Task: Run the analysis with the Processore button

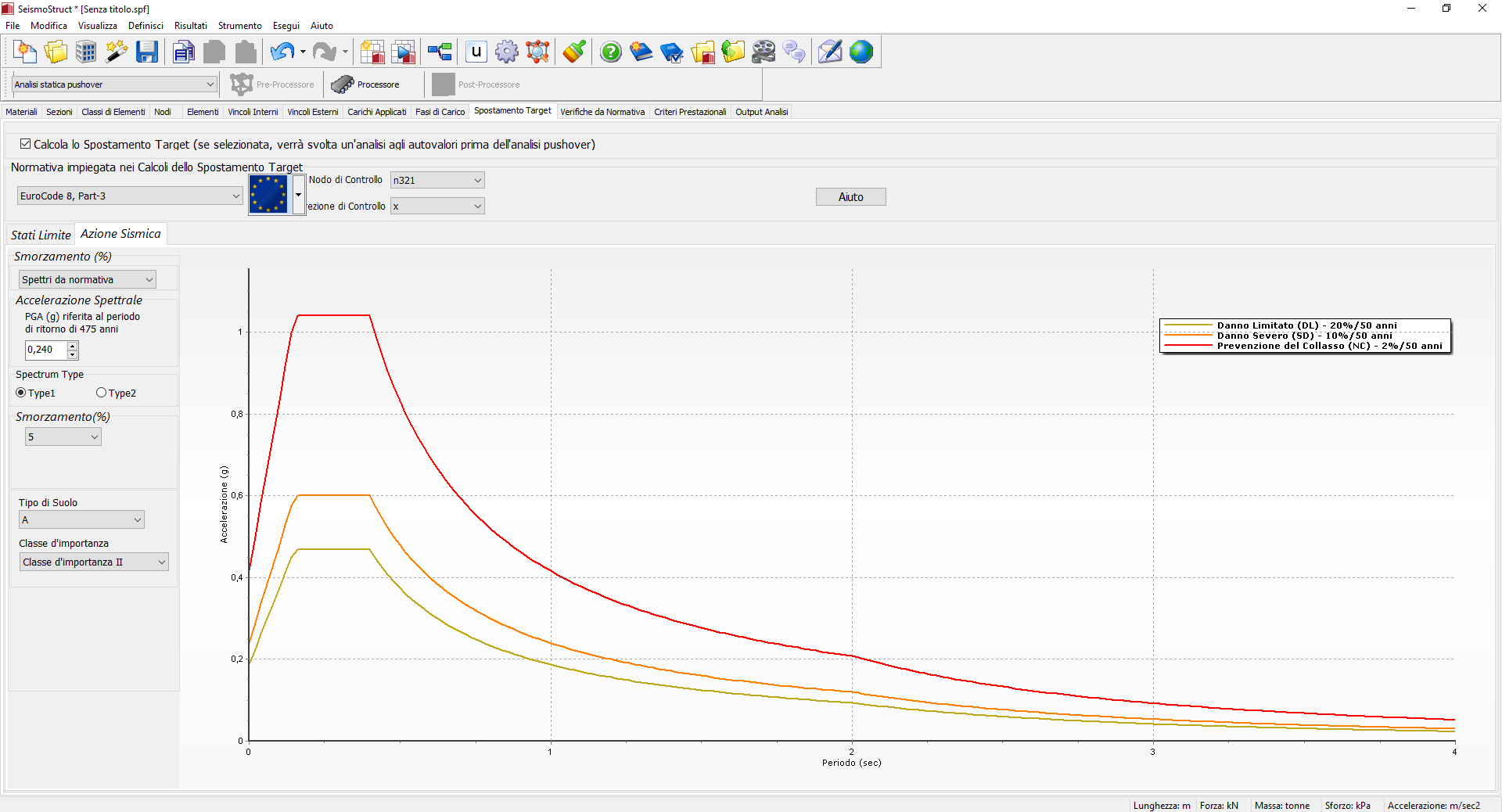Action: (365, 84)
